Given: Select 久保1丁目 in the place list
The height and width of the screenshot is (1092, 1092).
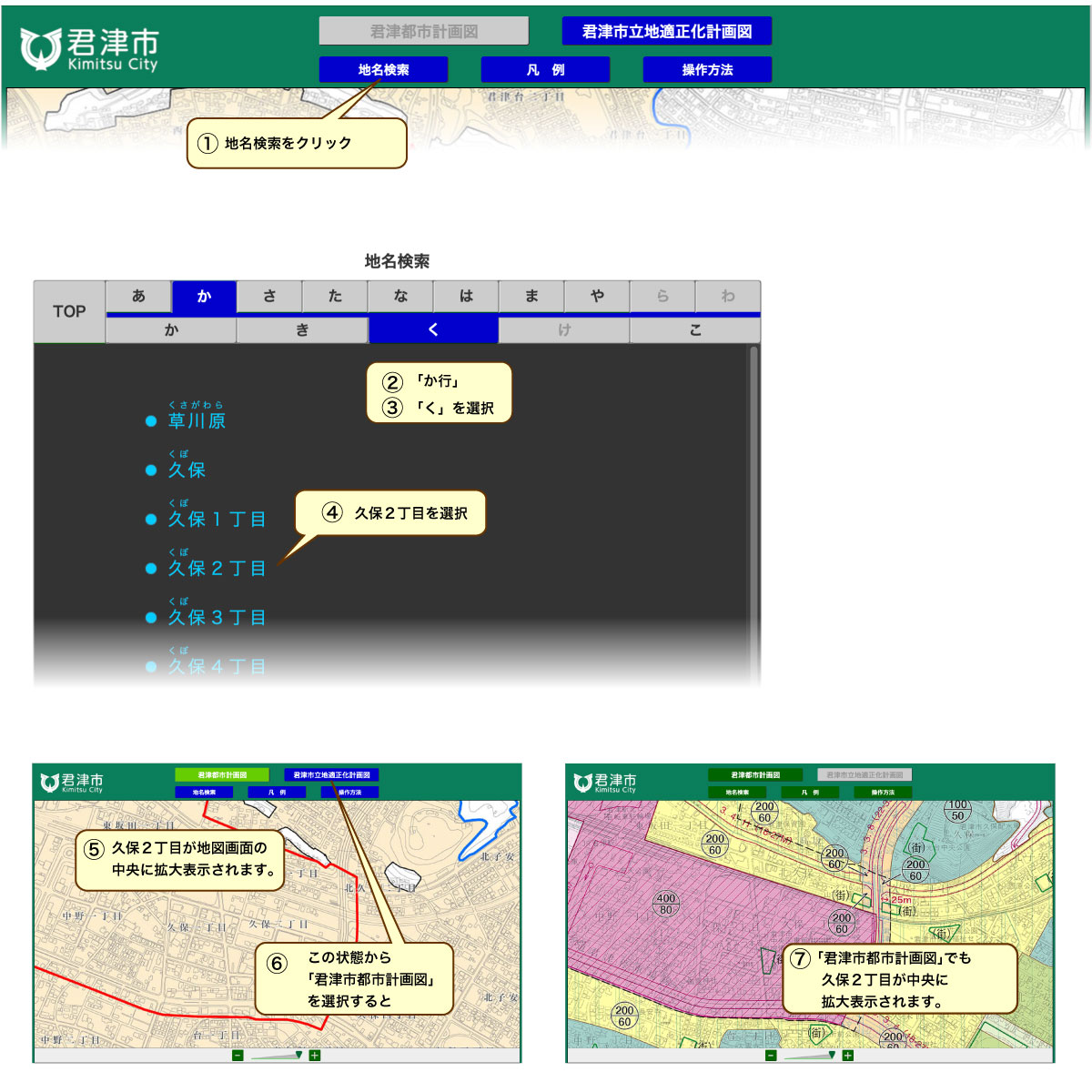Looking at the screenshot, I should (217, 519).
